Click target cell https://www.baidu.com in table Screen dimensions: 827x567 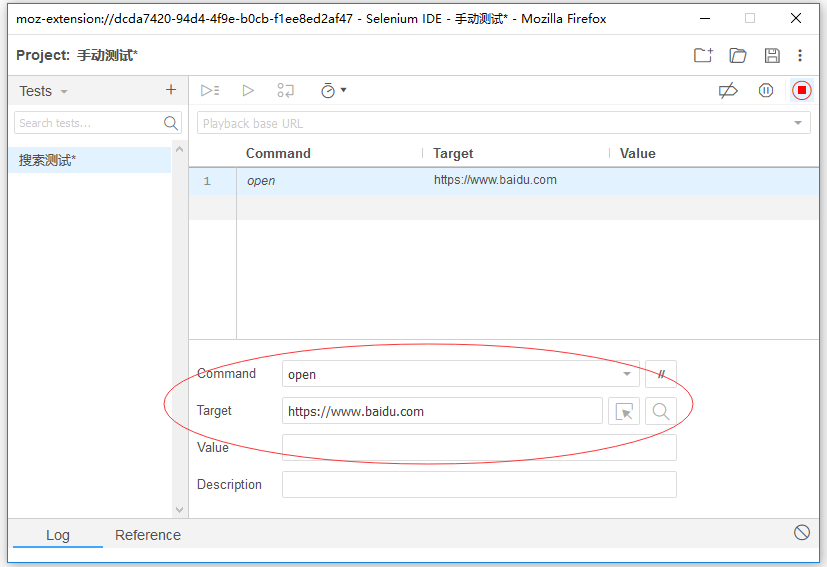pyautogui.click(x=495, y=180)
